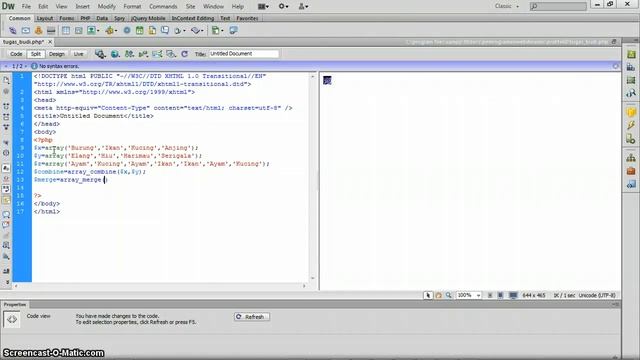Click the Tag Chooser icon
Screen dimensions: 640x360
(x=233, y=31)
